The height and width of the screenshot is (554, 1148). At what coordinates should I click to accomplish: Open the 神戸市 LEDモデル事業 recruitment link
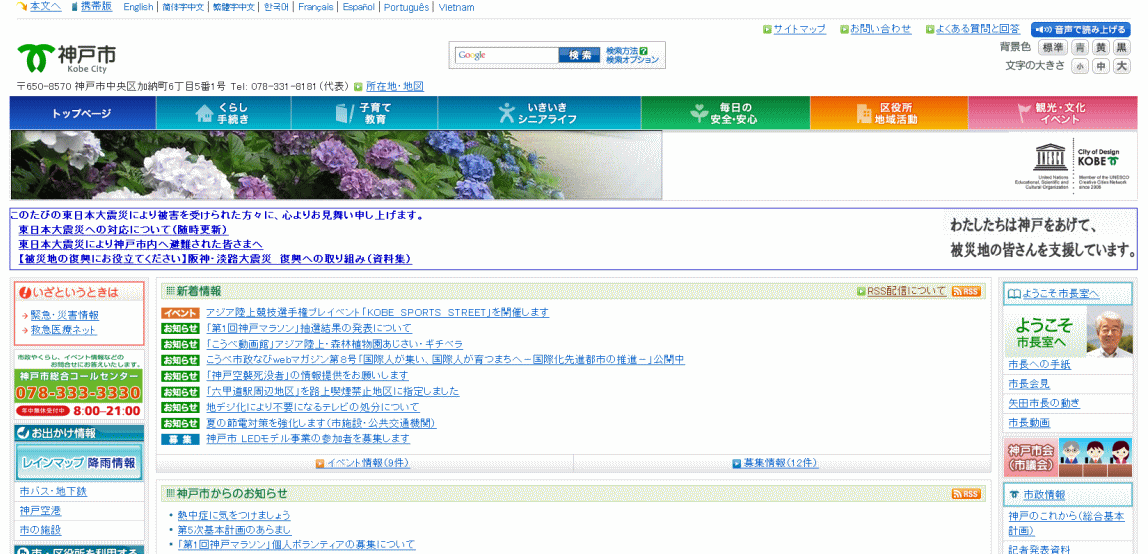pos(308,439)
